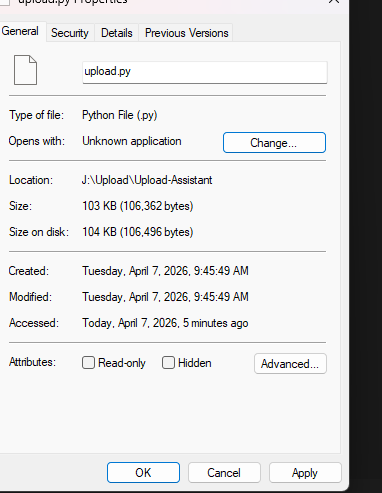382x493 pixels.
Task: Click the Python File (.py) type text
Action: coord(120,115)
